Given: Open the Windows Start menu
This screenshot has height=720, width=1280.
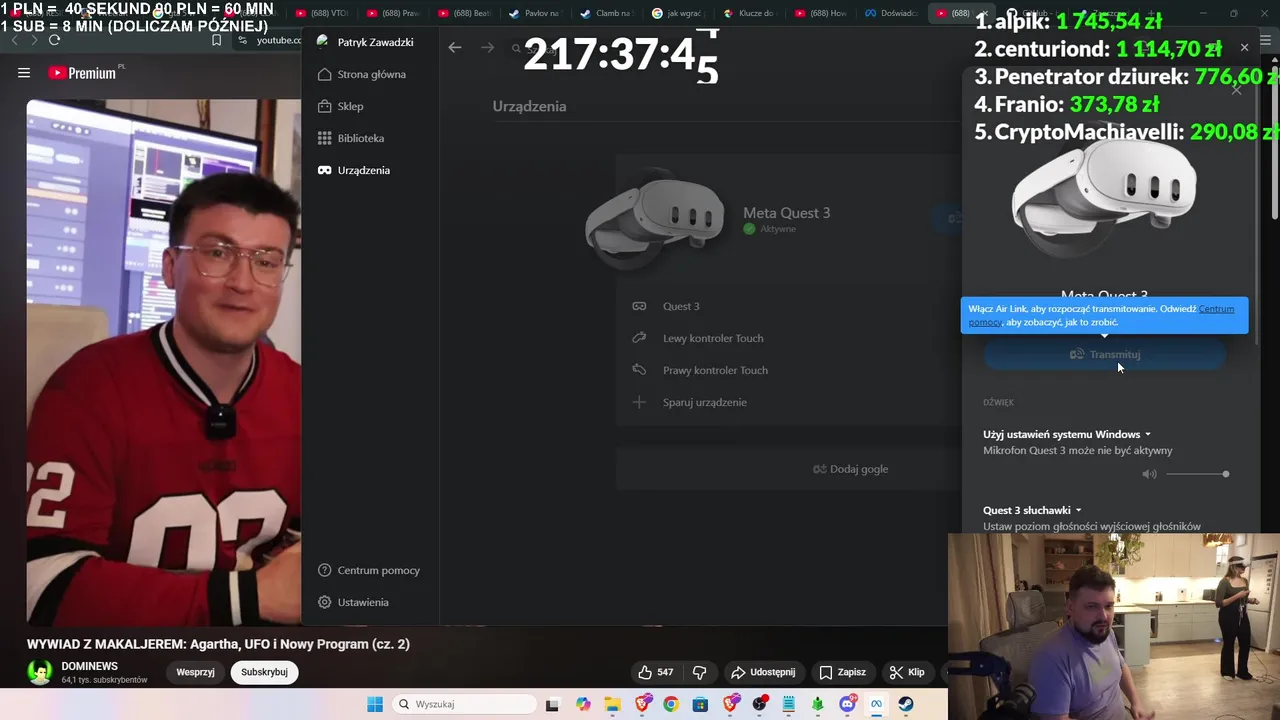Looking at the screenshot, I should (375, 704).
